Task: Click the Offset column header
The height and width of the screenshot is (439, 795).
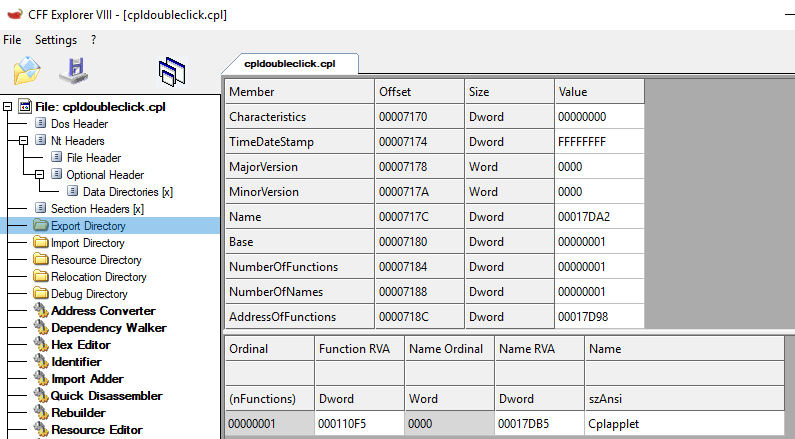Action: point(420,91)
